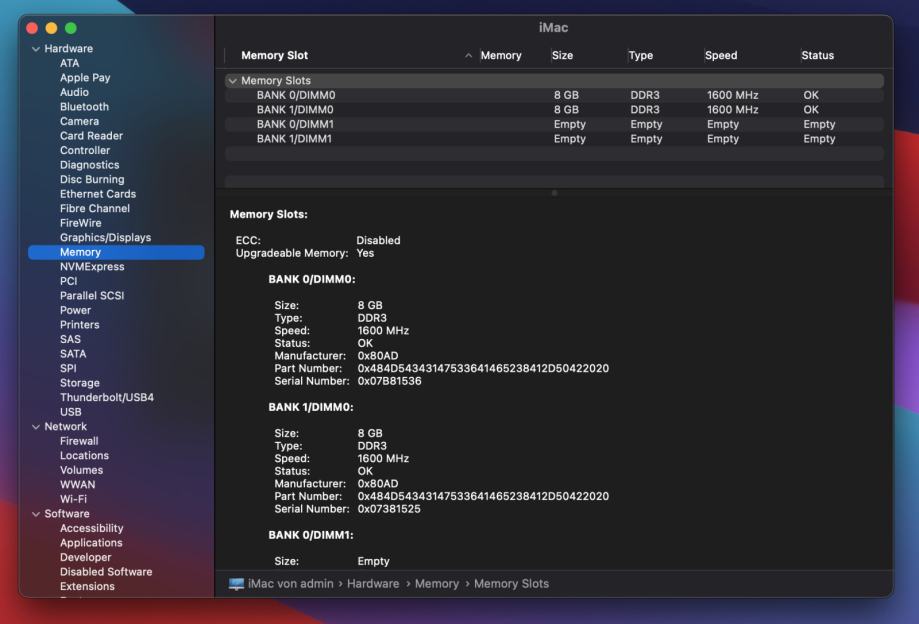Select Applications under Software

[x=92, y=543]
